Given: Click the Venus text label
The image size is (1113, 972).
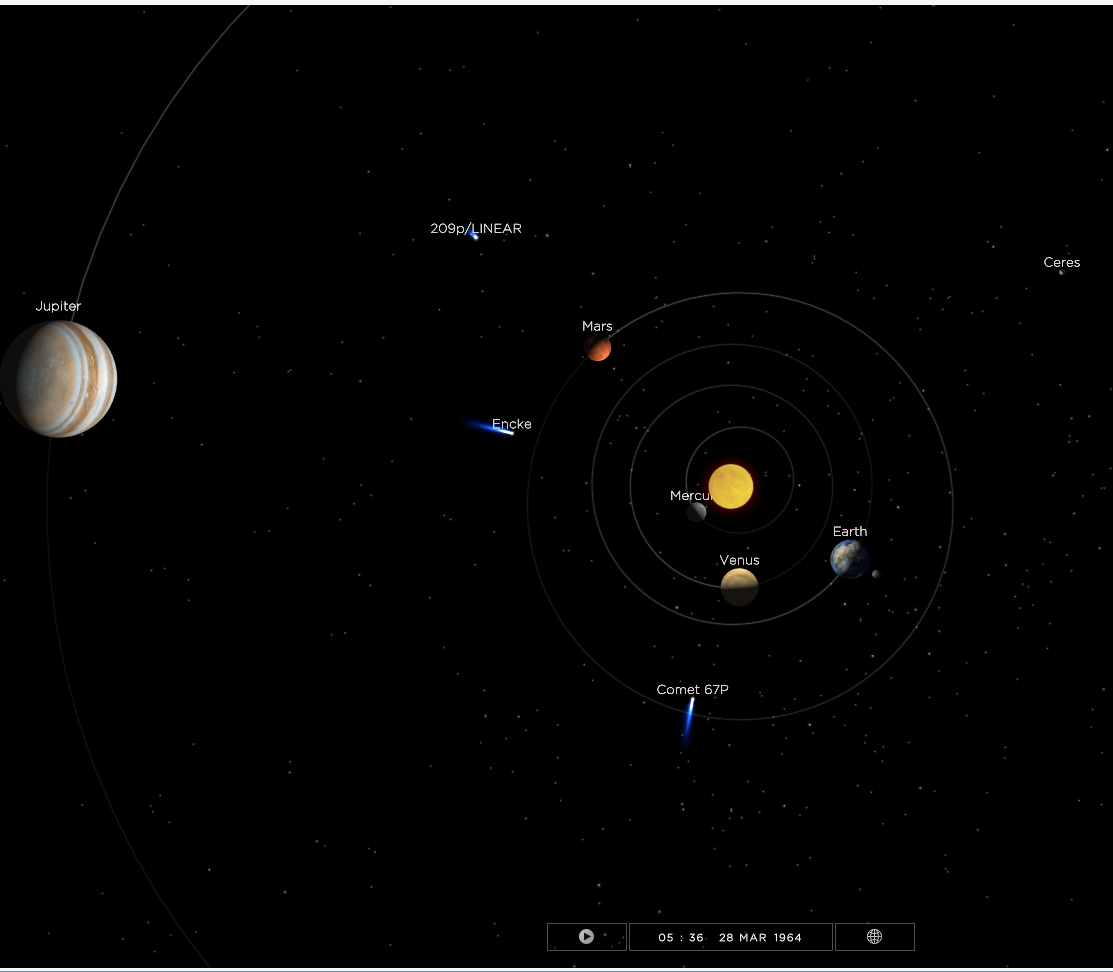Looking at the screenshot, I should pyautogui.click(x=739, y=560).
